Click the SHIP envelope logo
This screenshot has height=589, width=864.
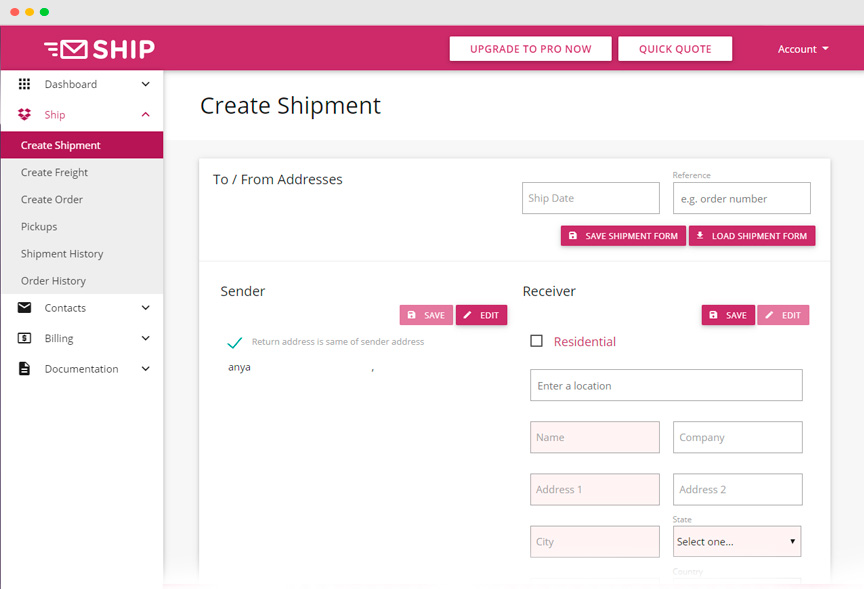pos(100,49)
